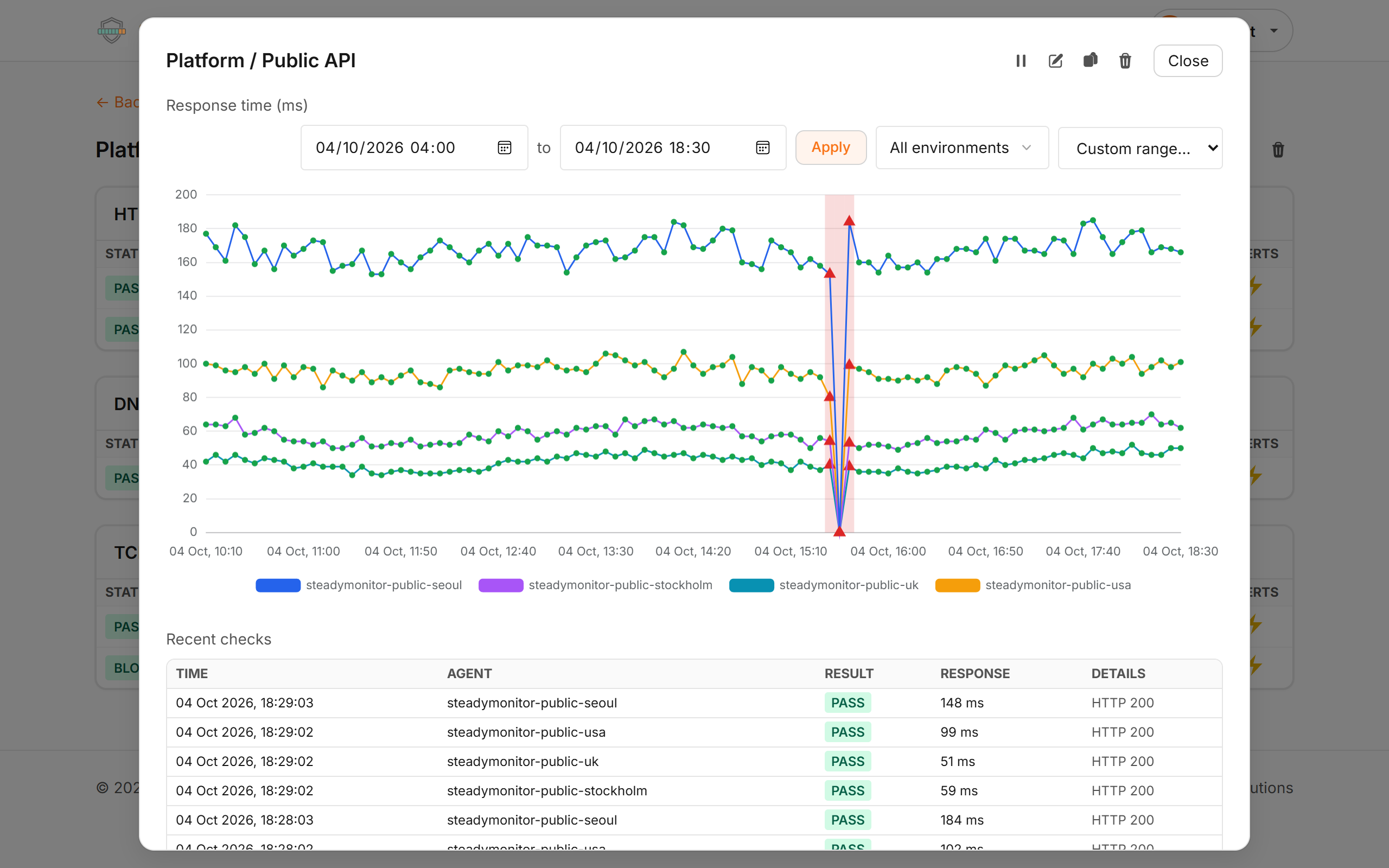Click steadymonitor-public-uk in the checks table
Viewport: 1389px width, 868px height.
click(523, 761)
